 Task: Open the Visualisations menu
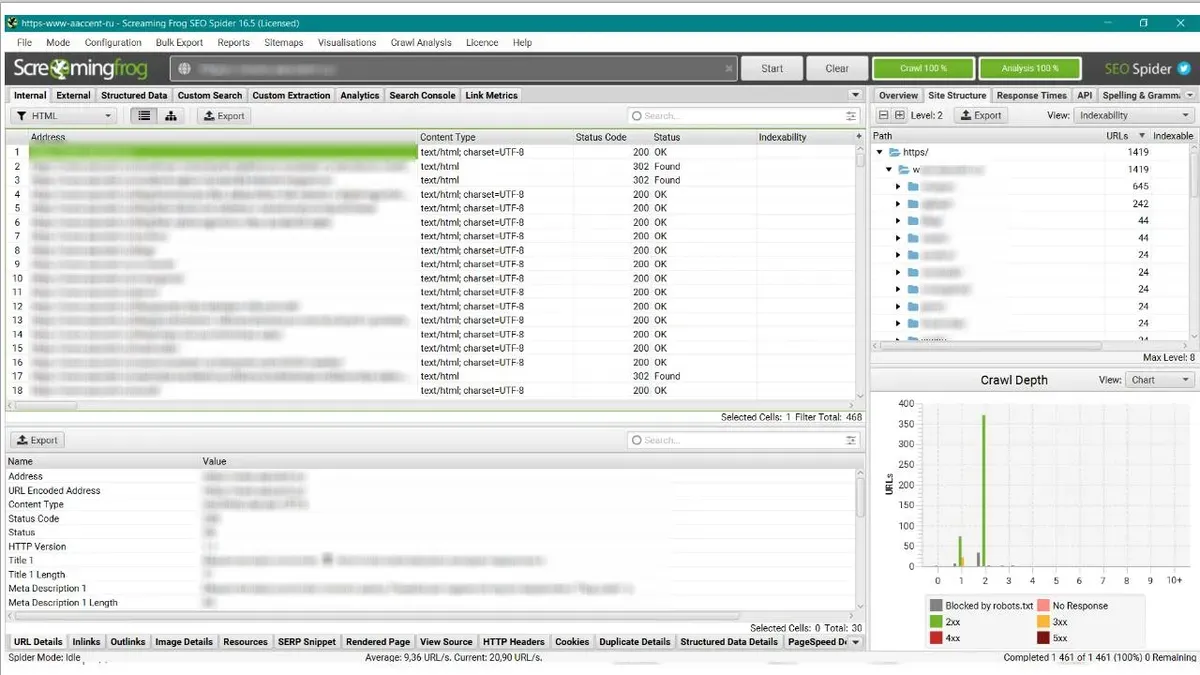tap(347, 43)
